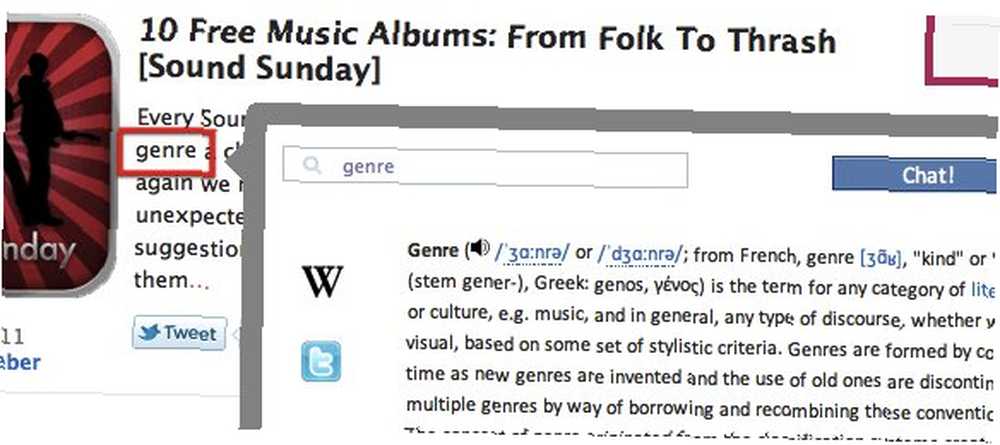
Task: Play the Genre pronunciation speaker icon
Action: [480, 248]
